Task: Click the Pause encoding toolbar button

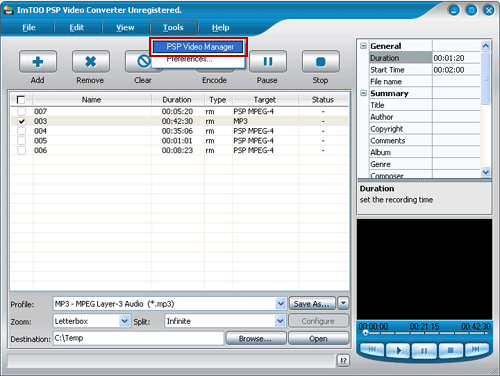Action: [x=268, y=62]
